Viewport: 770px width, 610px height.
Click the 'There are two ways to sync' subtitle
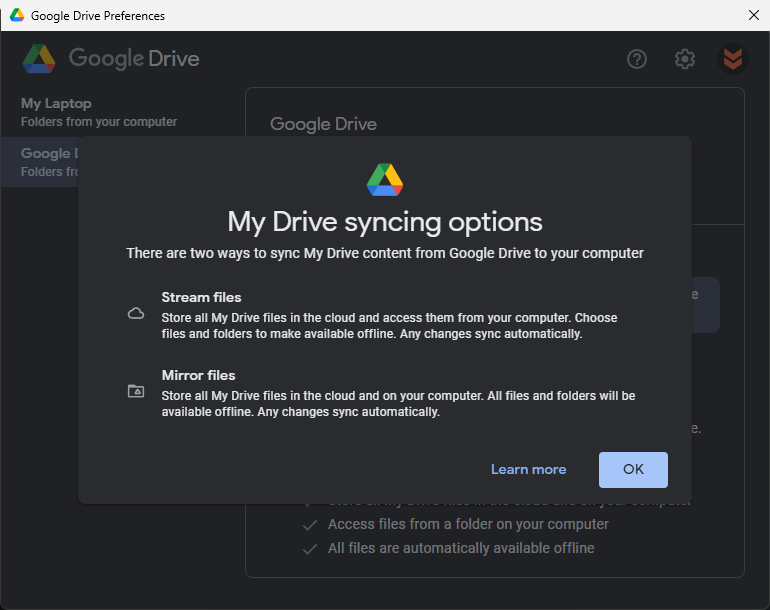[385, 253]
